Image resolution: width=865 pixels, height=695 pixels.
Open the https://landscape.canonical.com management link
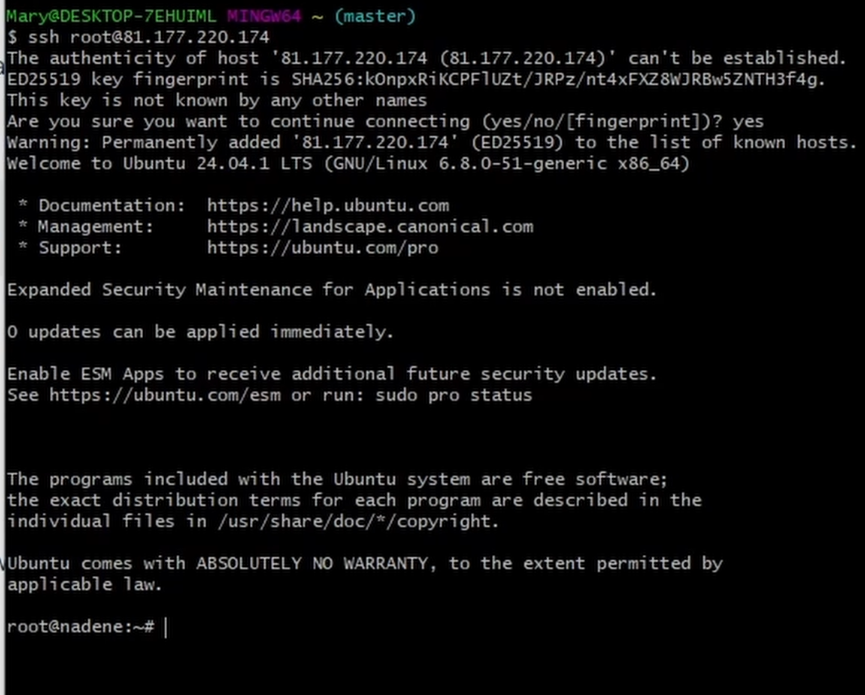coord(370,226)
